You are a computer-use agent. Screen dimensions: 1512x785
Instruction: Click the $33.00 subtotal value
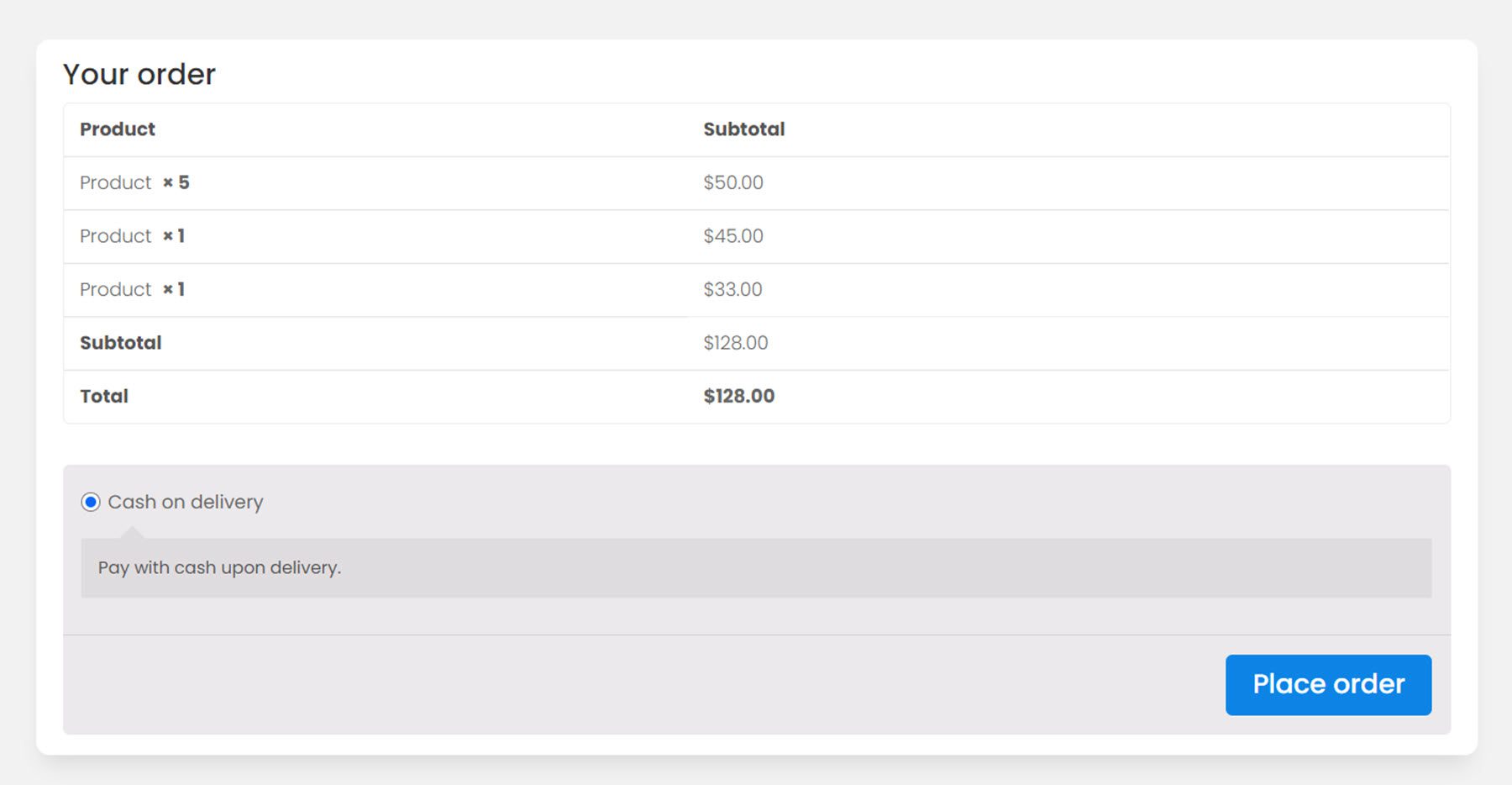point(732,289)
